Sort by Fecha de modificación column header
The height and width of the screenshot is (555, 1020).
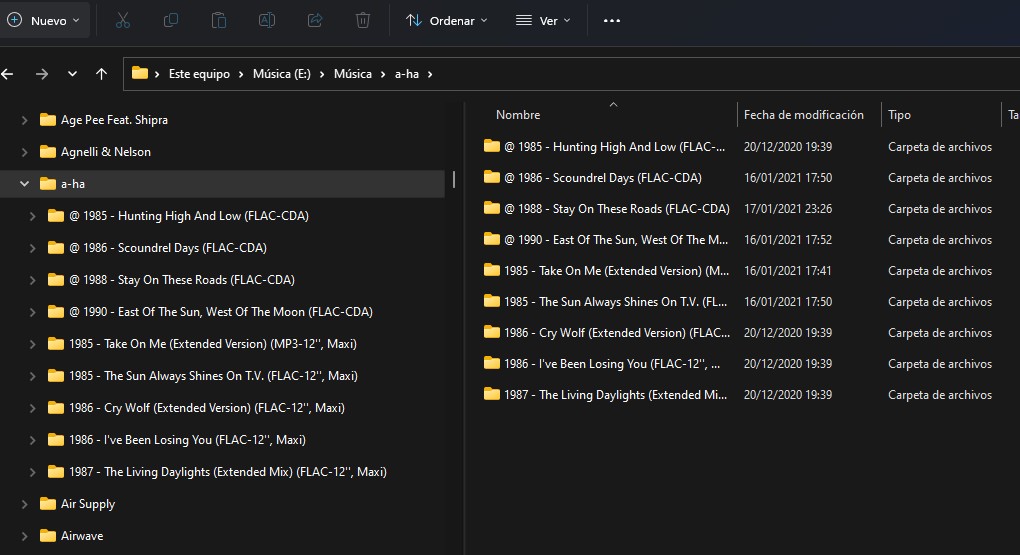pyautogui.click(x=803, y=115)
